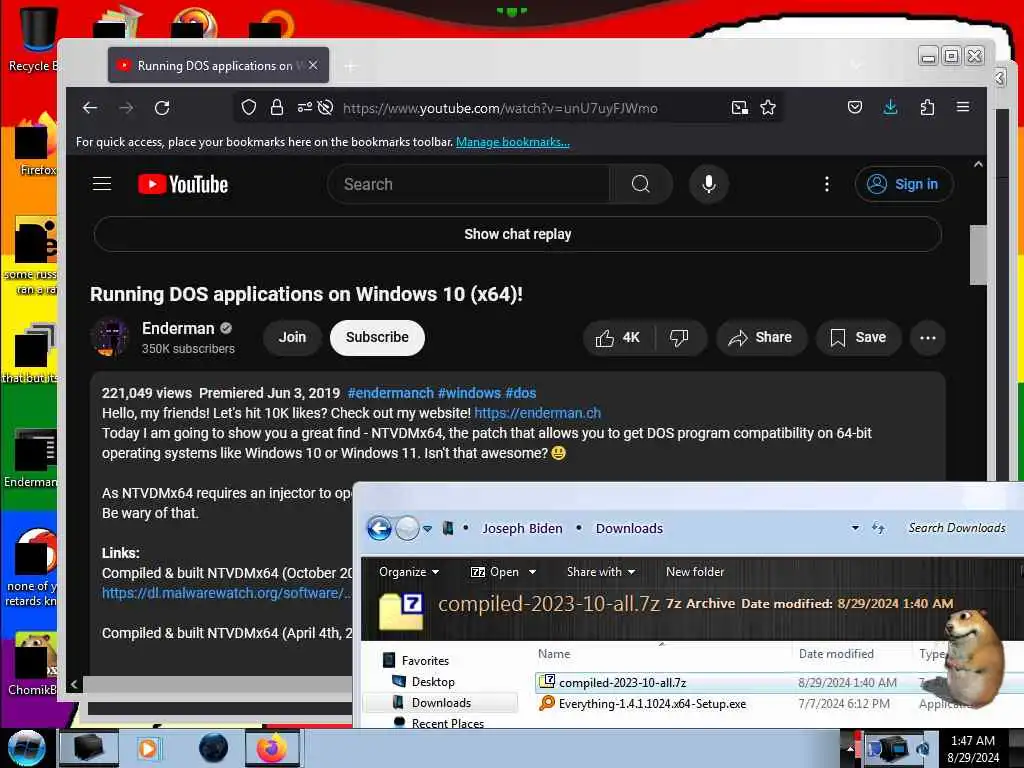The image size is (1024, 768).
Task: Click the Join membership button
Action: pos(293,338)
